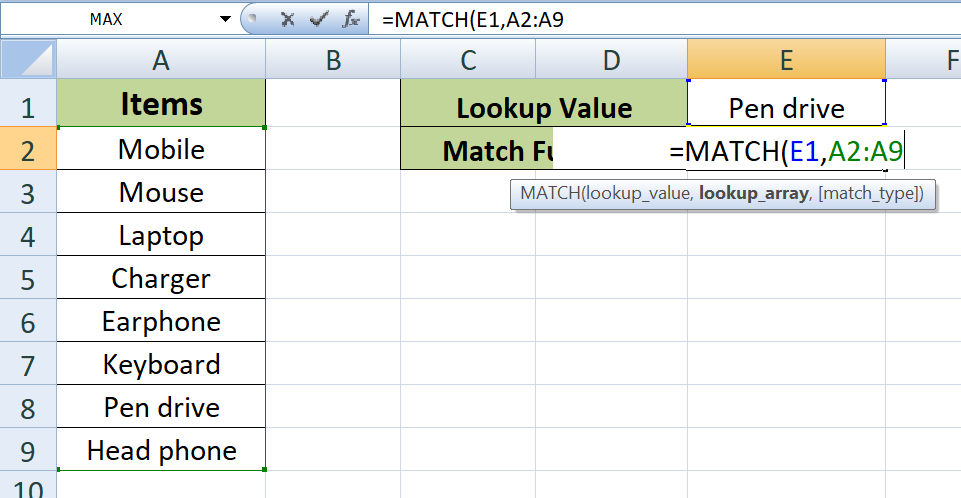The height and width of the screenshot is (498, 961).
Task: Select the Lookup Value header cell
Action: [544, 107]
